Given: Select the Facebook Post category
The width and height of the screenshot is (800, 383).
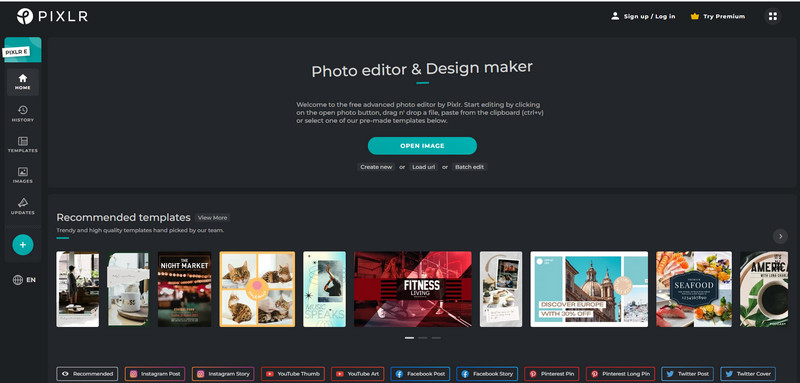Looking at the screenshot, I should coord(420,374).
